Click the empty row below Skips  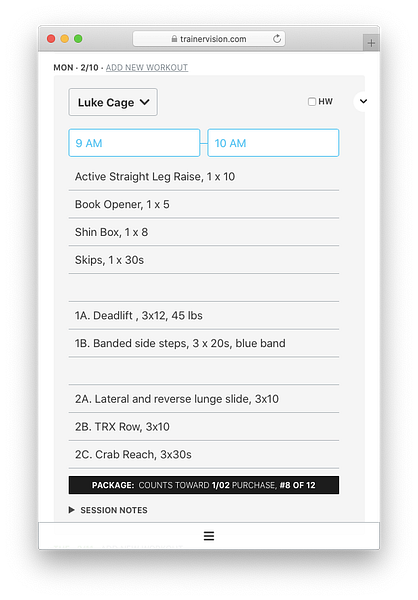(204, 288)
